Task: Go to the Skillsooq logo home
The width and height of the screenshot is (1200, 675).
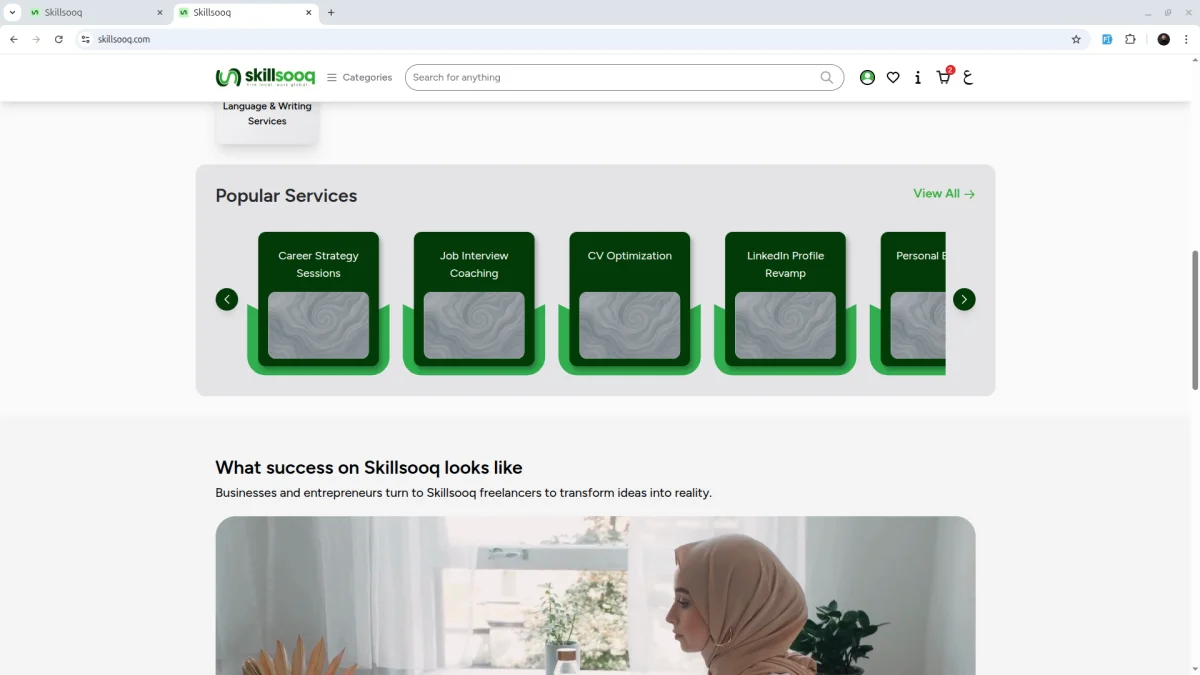Action: [265, 77]
